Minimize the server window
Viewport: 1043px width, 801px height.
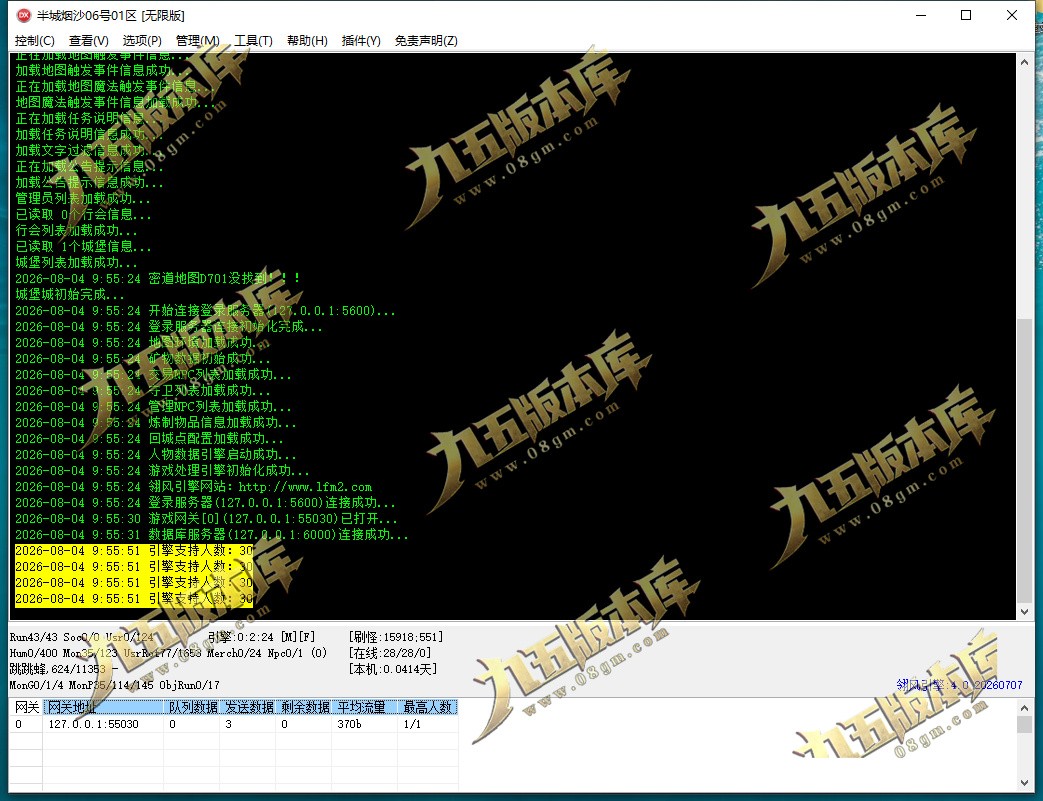click(921, 15)
